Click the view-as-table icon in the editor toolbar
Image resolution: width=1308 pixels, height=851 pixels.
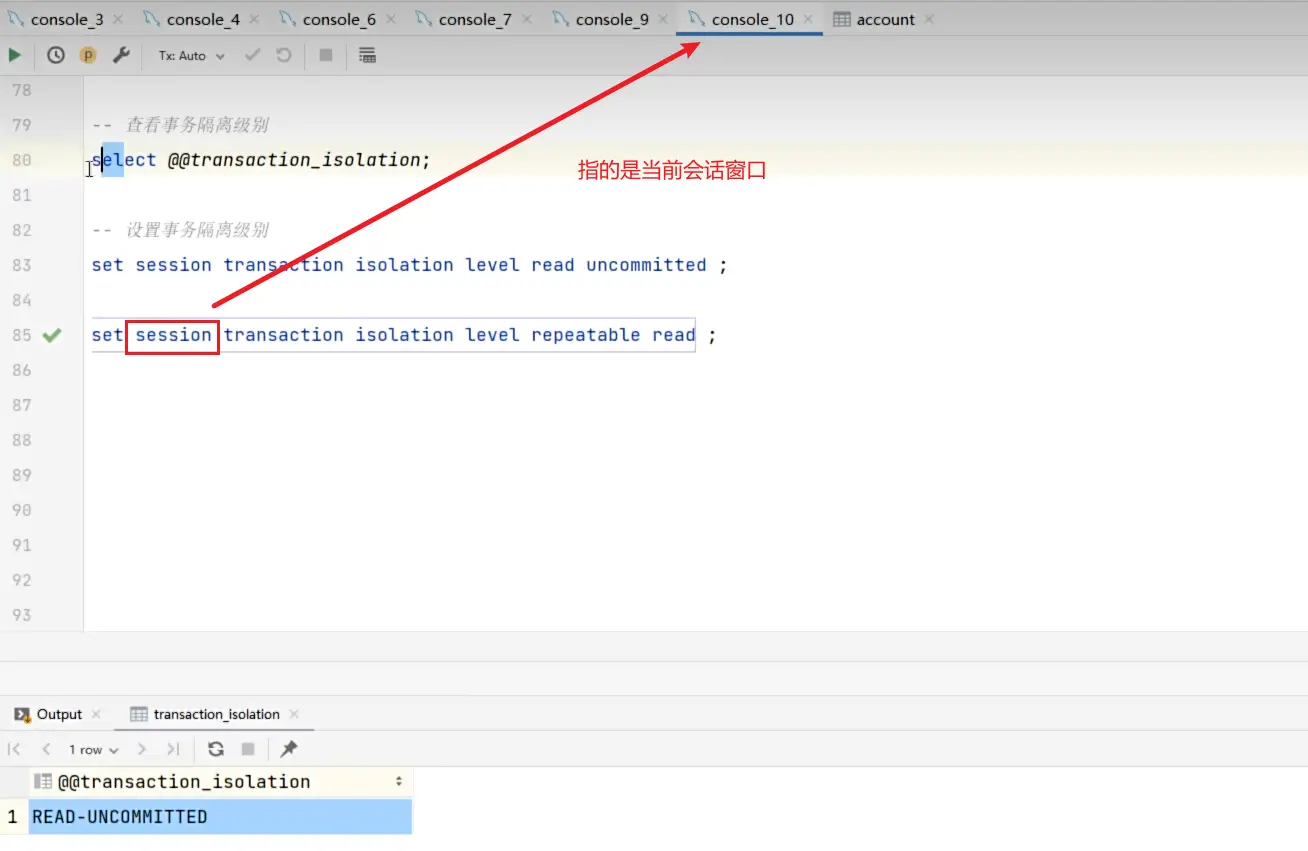pyautogui.click(x=367, y=55)
